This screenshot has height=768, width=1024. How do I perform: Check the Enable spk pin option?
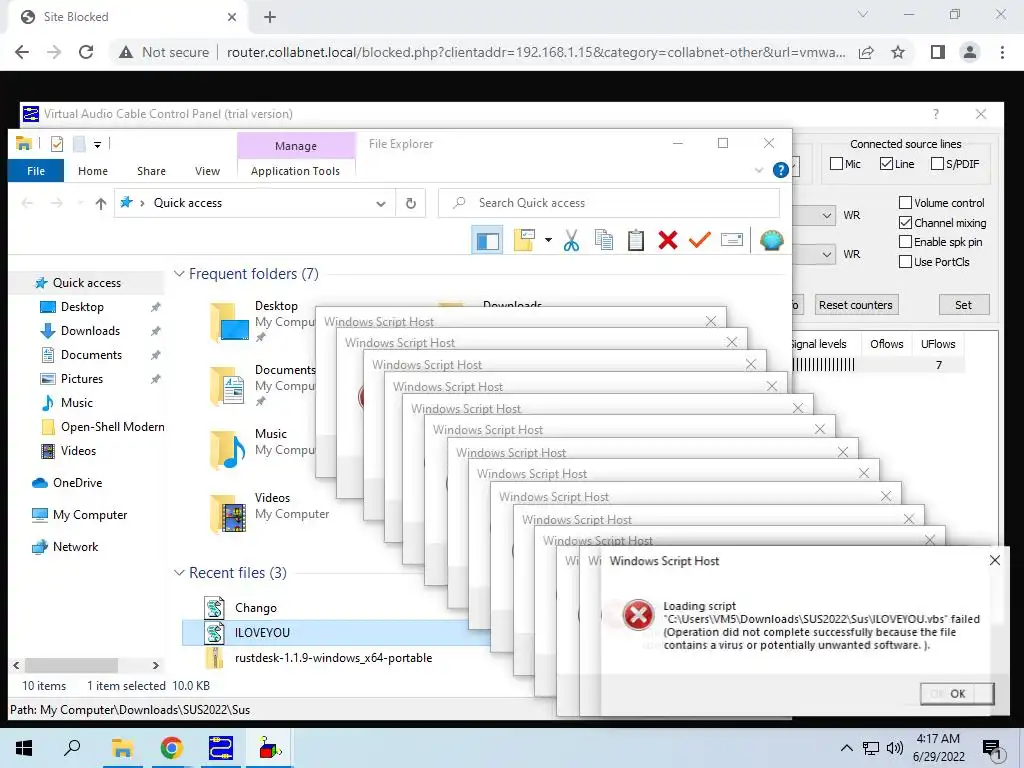[905, 242]
